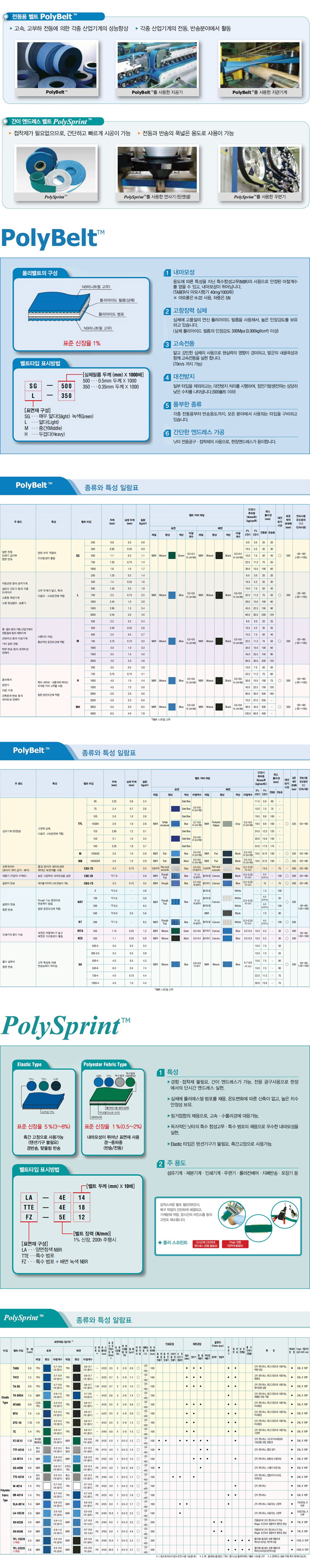Click the TFL belt type cell in second PolyBelt table

(x=81, y=823)
